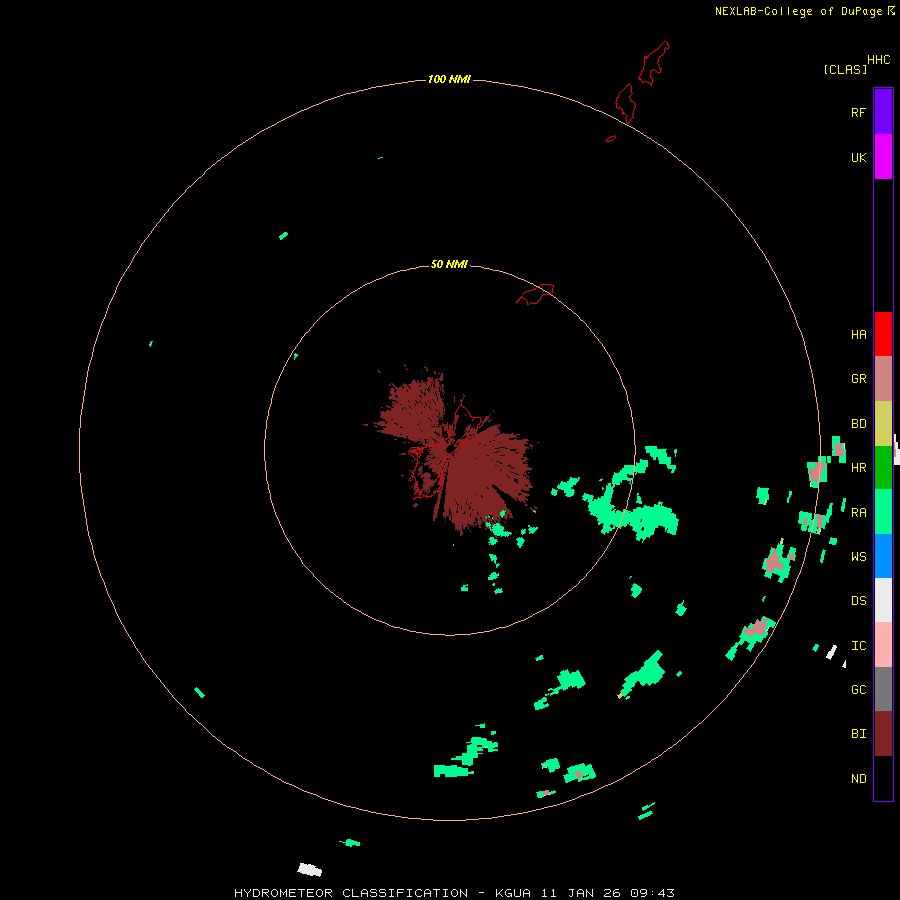The image size is (900, 900).
Task: Click the RF purple legend swatch
Action: 883,112
